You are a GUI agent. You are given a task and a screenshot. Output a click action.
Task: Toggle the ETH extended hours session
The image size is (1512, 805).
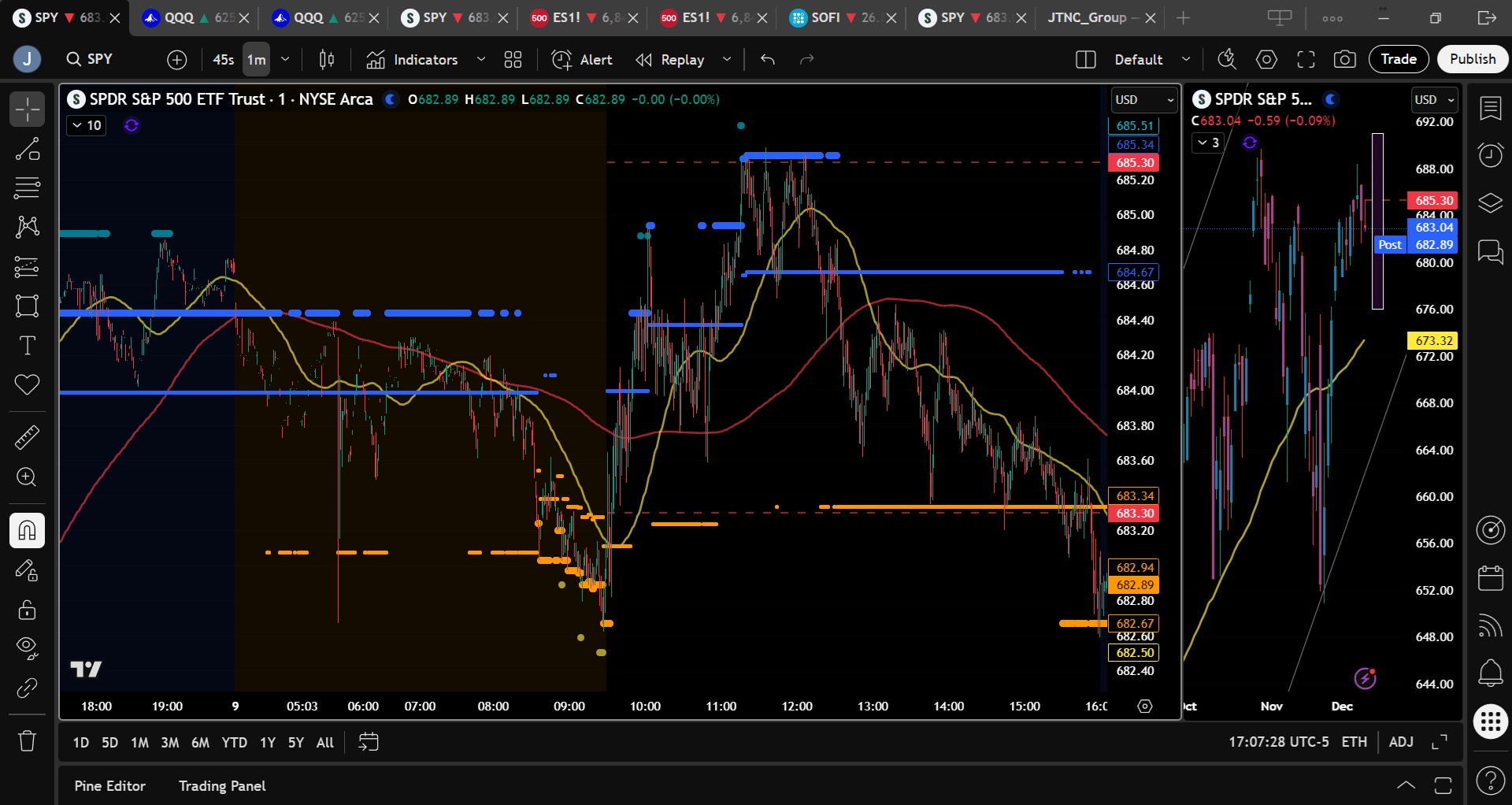click(x=1354, y=742)
